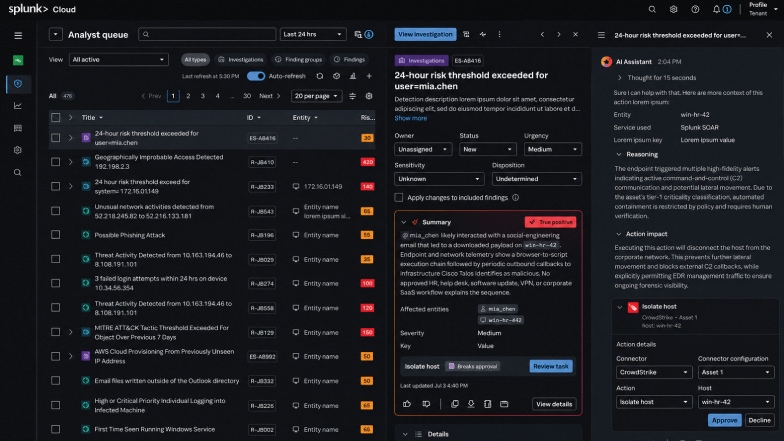Viewport: 784px width, 441px height.
Task: Approve the Isolate host action
Action: [724, 420]
